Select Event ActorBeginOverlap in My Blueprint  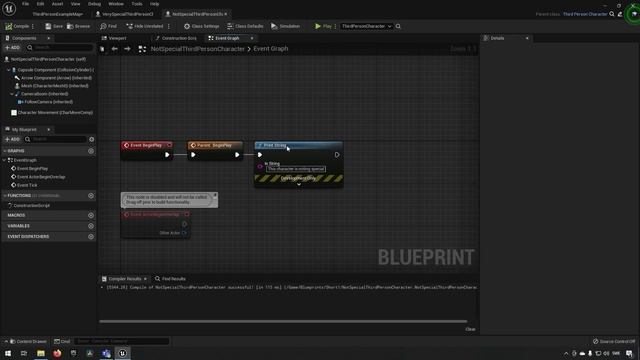click(38, 177)
